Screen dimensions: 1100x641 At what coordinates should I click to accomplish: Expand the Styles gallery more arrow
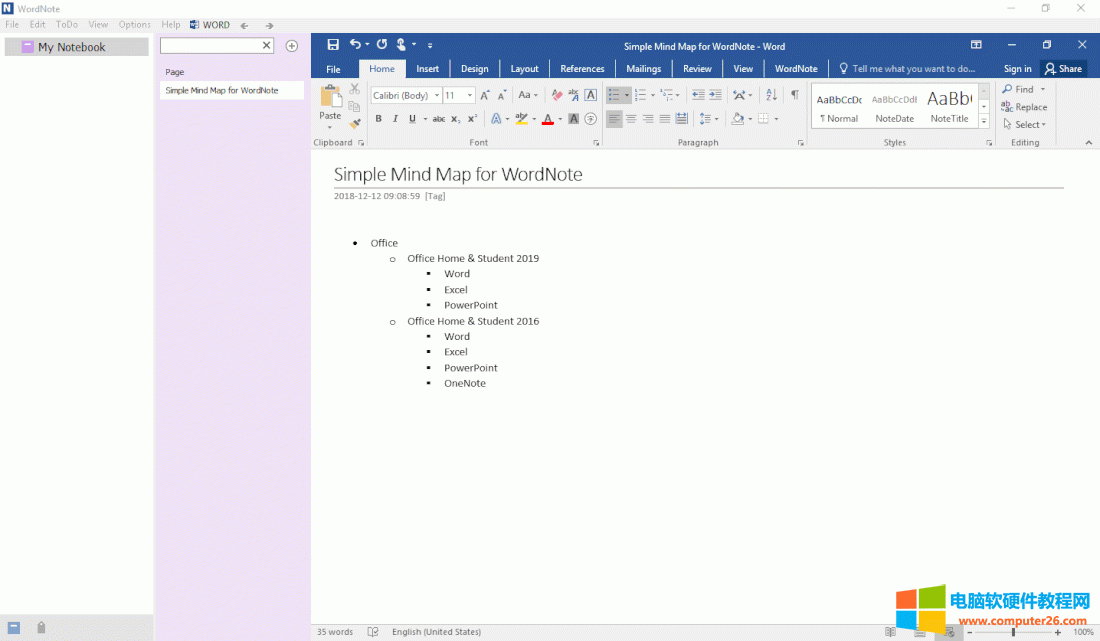pos(984,123)
